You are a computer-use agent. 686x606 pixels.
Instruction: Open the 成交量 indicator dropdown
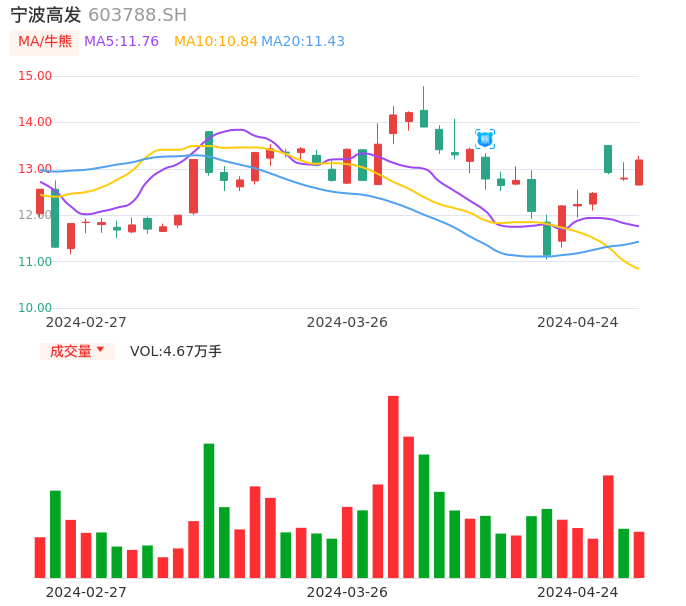point(77,351)
